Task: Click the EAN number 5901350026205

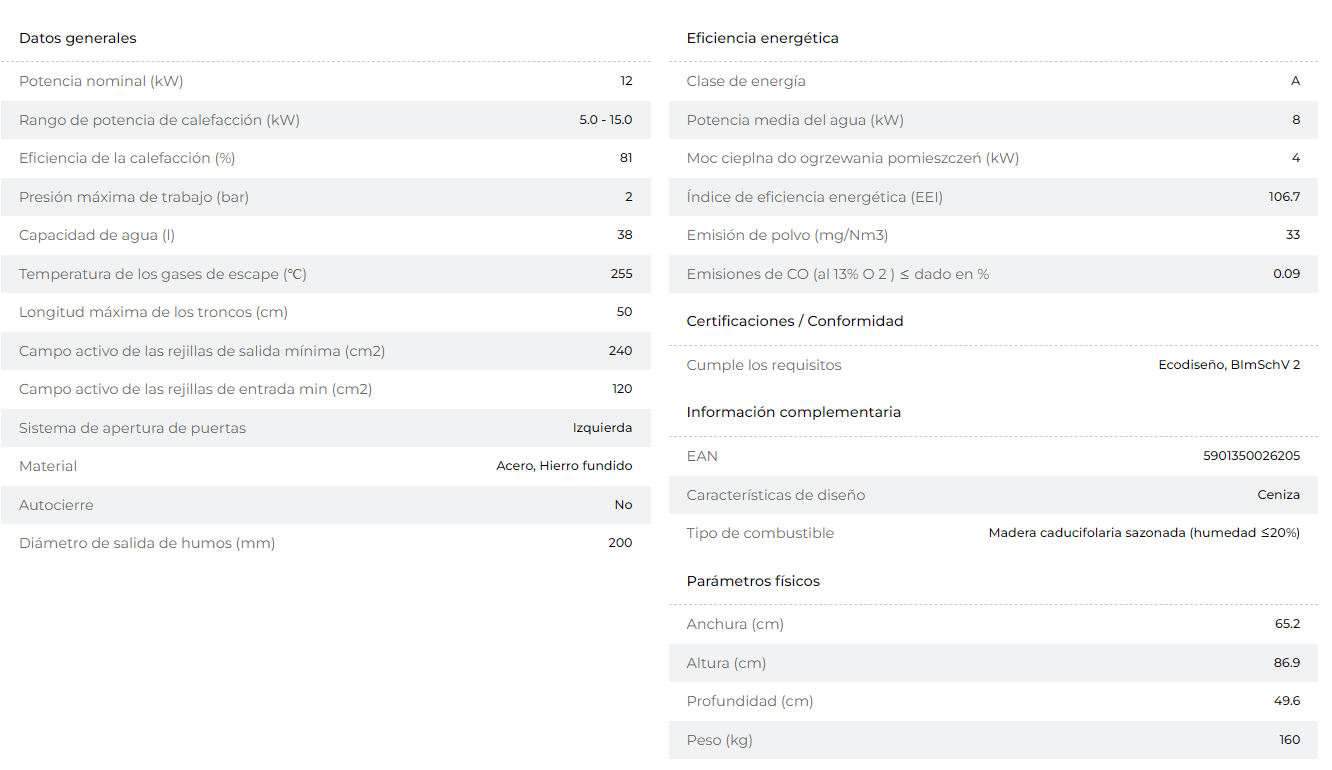Action: [1252, 456]
